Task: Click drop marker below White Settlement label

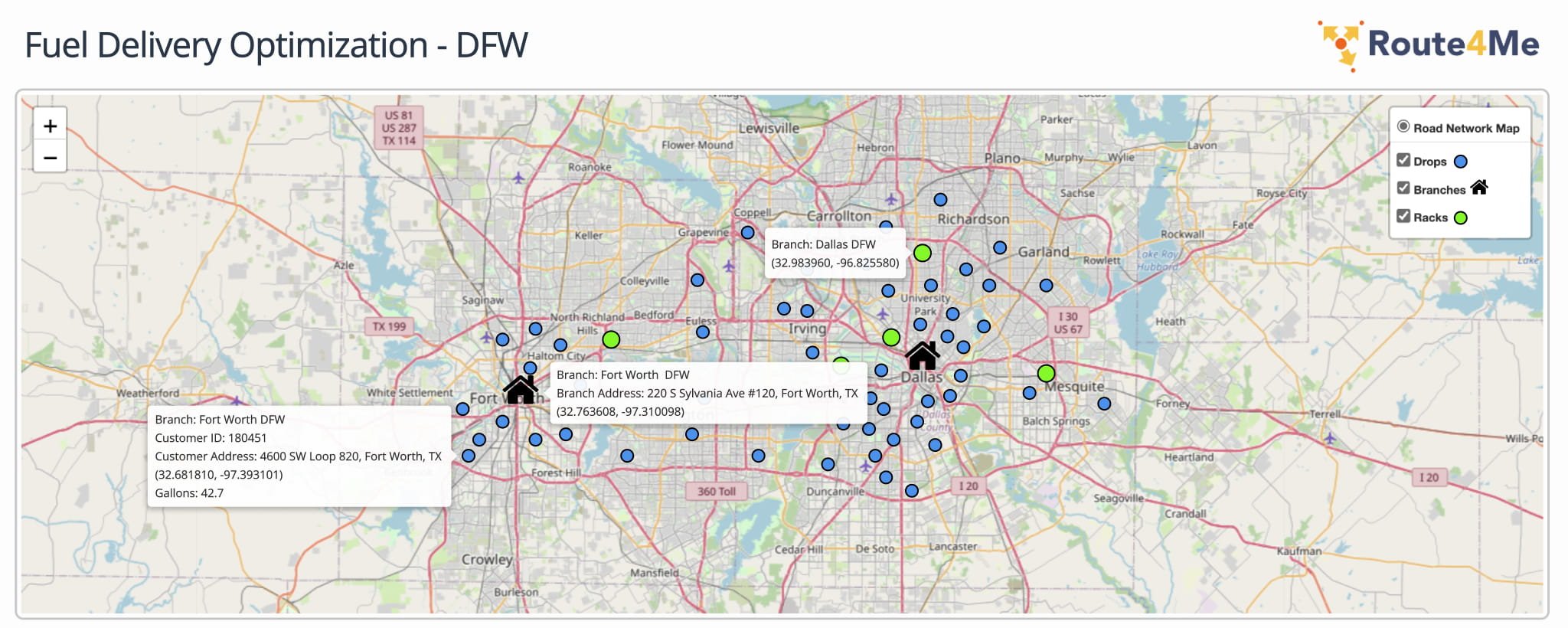Action: (462, 410)
